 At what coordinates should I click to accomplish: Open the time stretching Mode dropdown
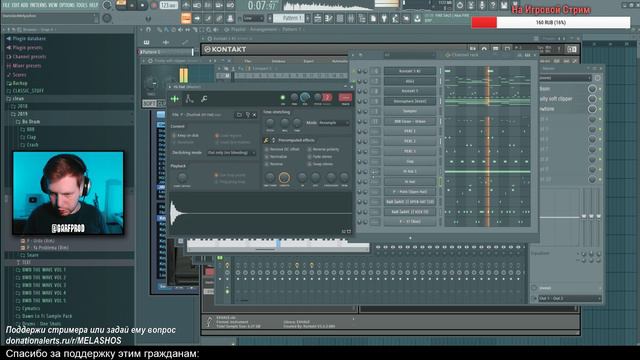coord(334,122)
